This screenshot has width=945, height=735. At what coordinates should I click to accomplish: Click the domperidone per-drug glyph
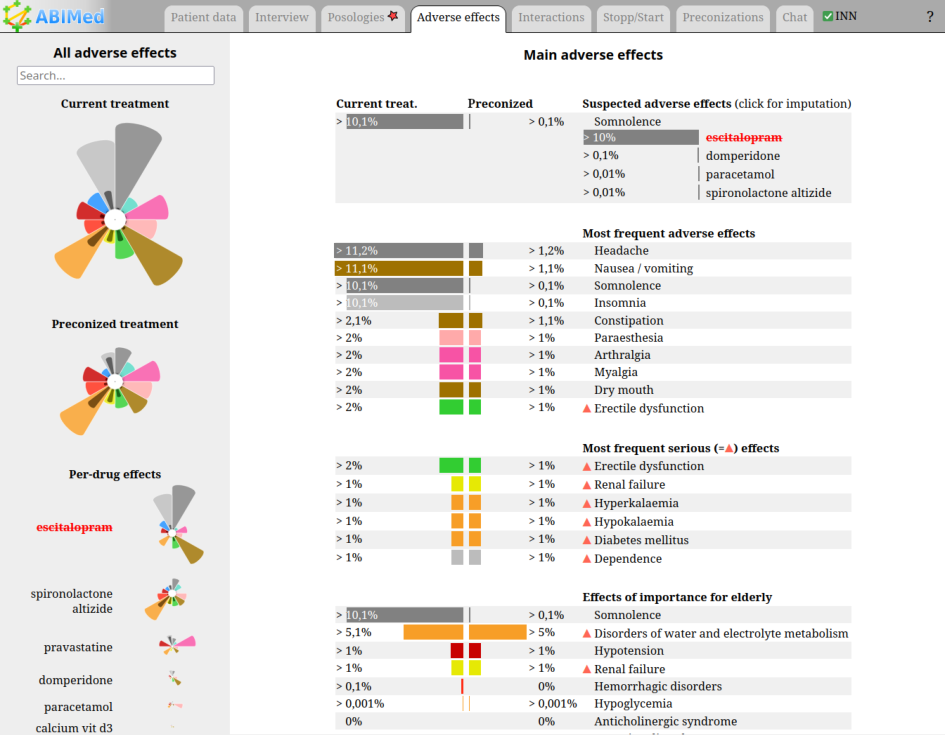coord(175,678)
